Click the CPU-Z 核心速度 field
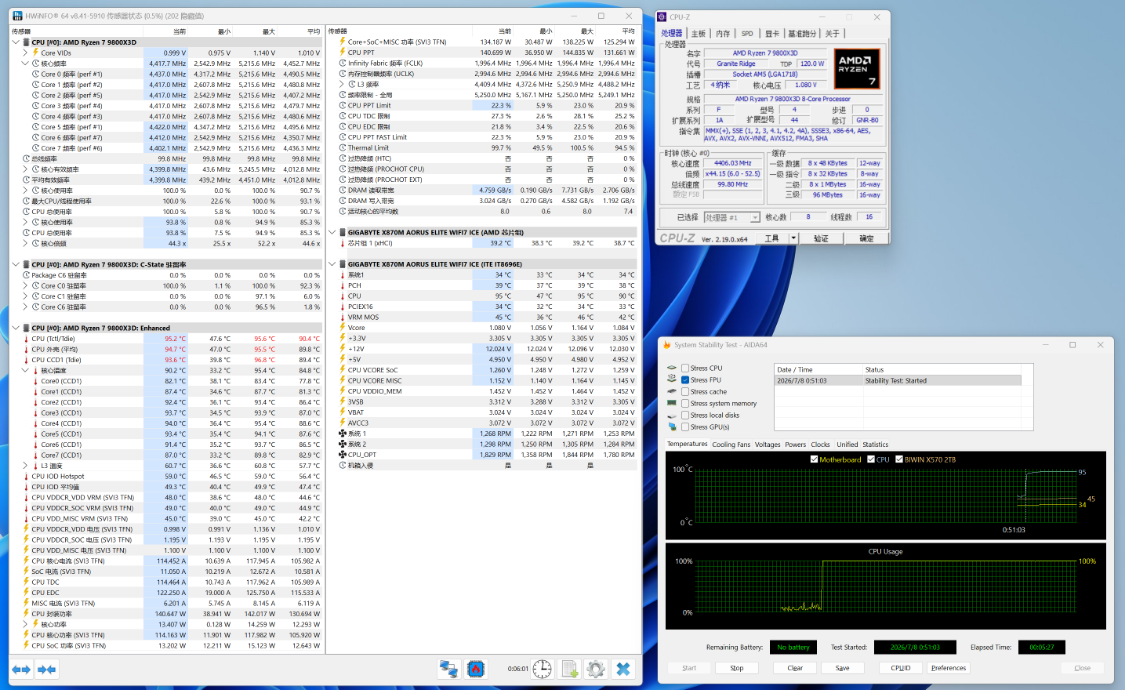This screenshot has height=690, width=1125. 733,163
